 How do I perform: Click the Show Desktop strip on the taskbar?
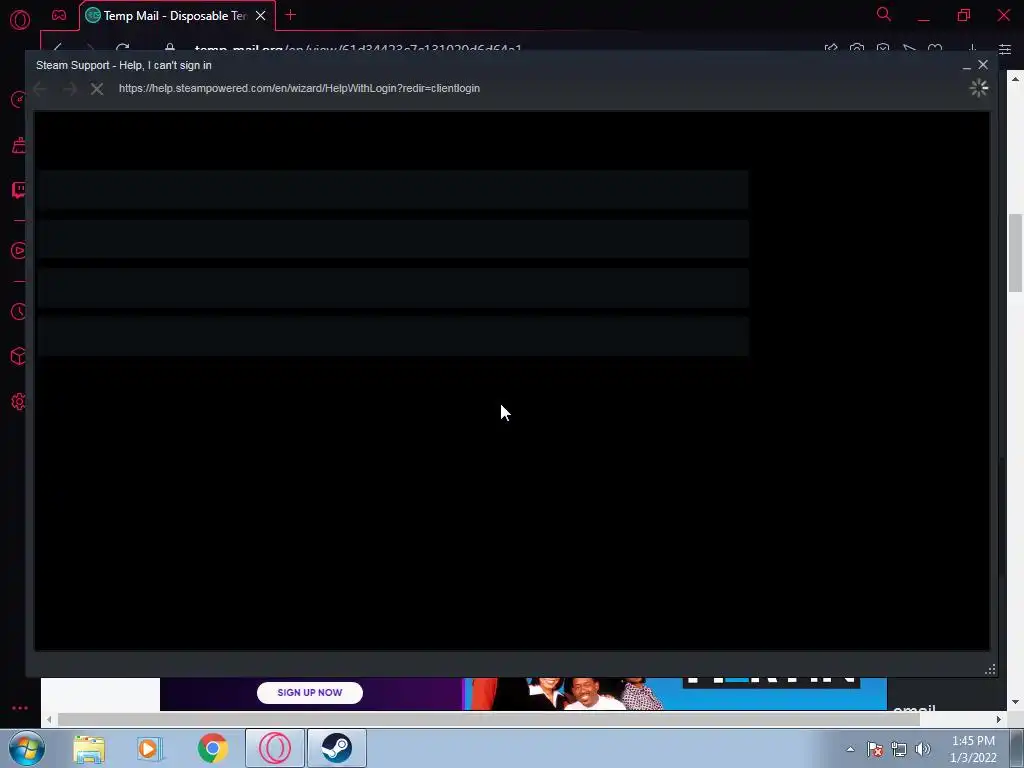[1017, 748]
